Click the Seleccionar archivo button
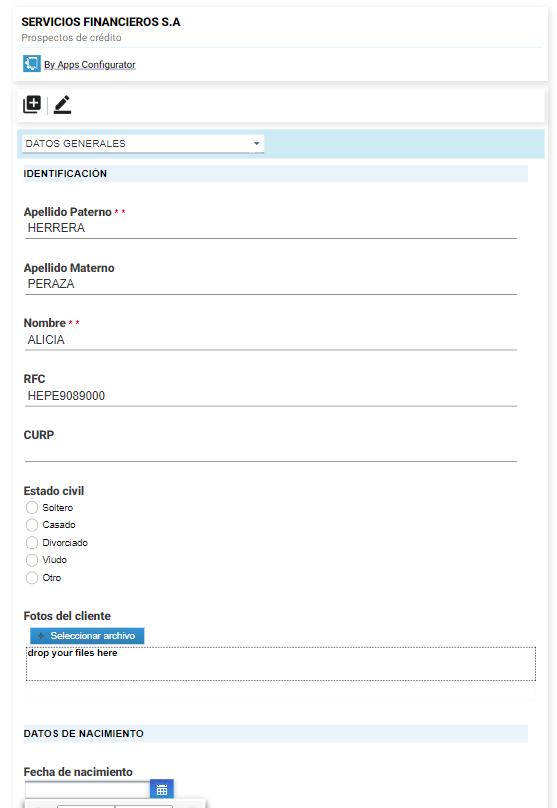Image resolution: width=557 pixels, height=808 pixels. click(x=87, y=636)
